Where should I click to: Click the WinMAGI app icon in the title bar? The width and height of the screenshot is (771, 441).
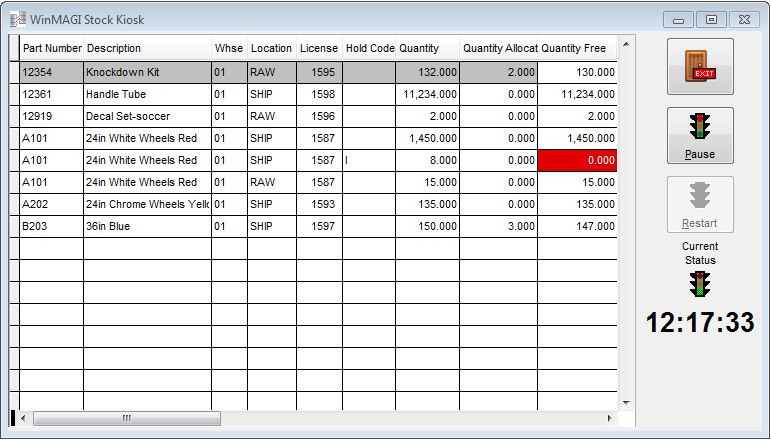point(18,20)
